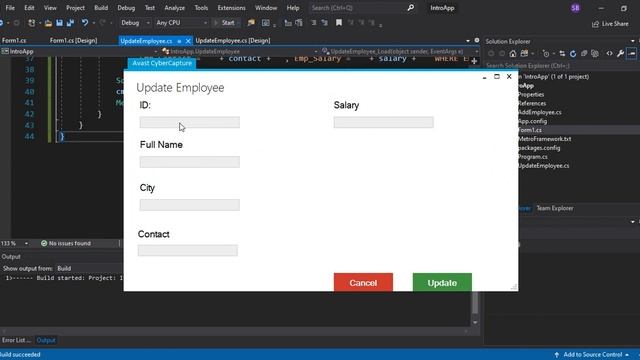The image size is (640, 360).
Task: Click the Live Share button
Action: point(610,24)
